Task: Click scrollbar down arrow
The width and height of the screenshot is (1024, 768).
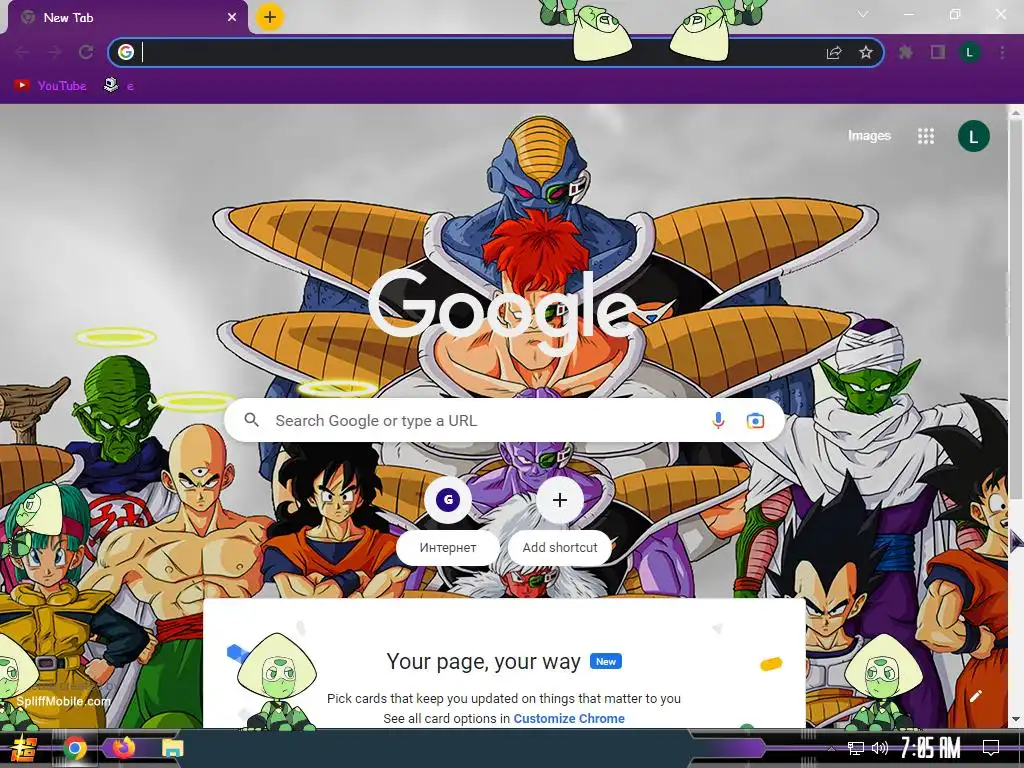Action: [1016, 720]
